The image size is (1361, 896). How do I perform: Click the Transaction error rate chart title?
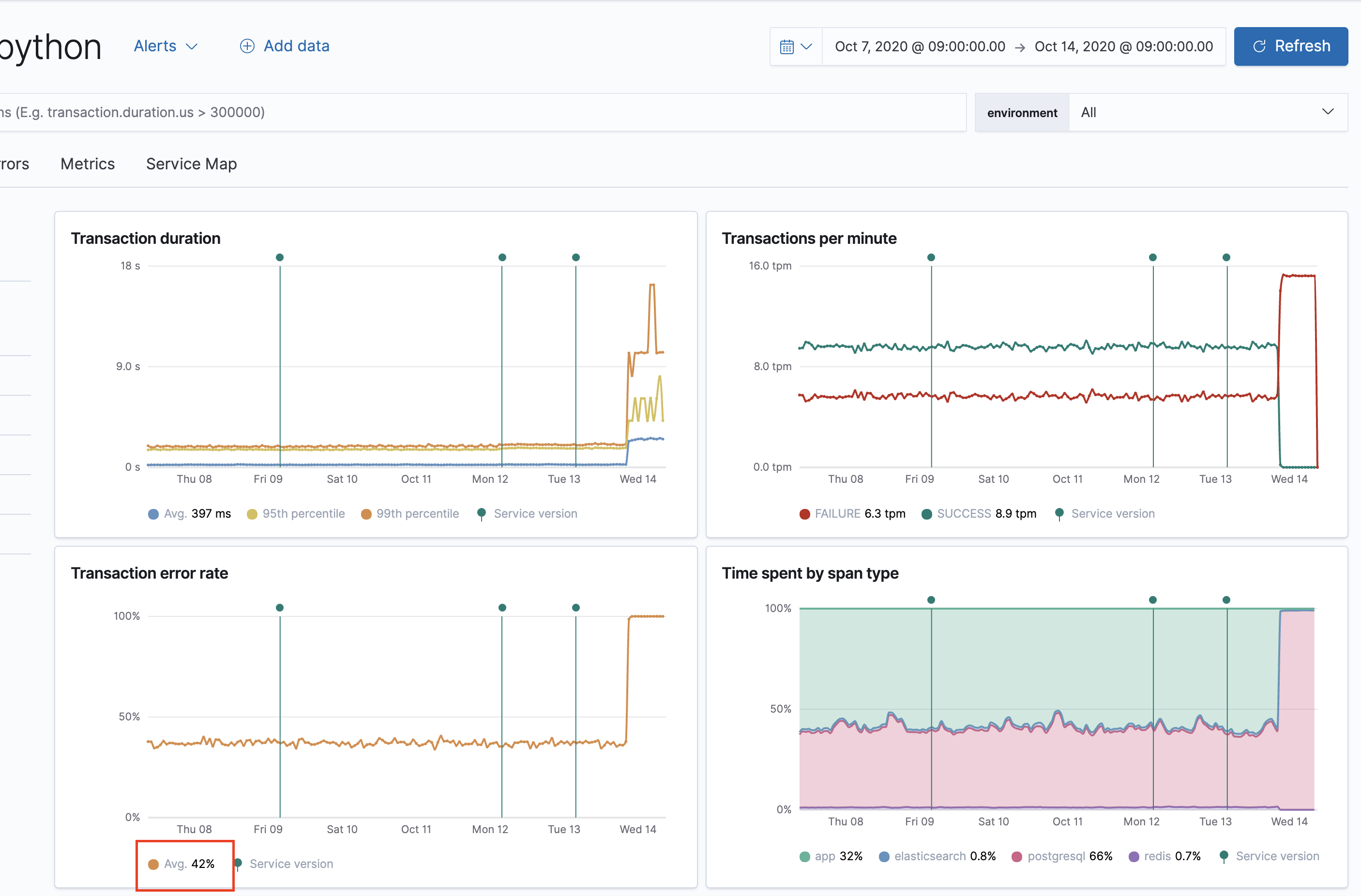[149, 573]
